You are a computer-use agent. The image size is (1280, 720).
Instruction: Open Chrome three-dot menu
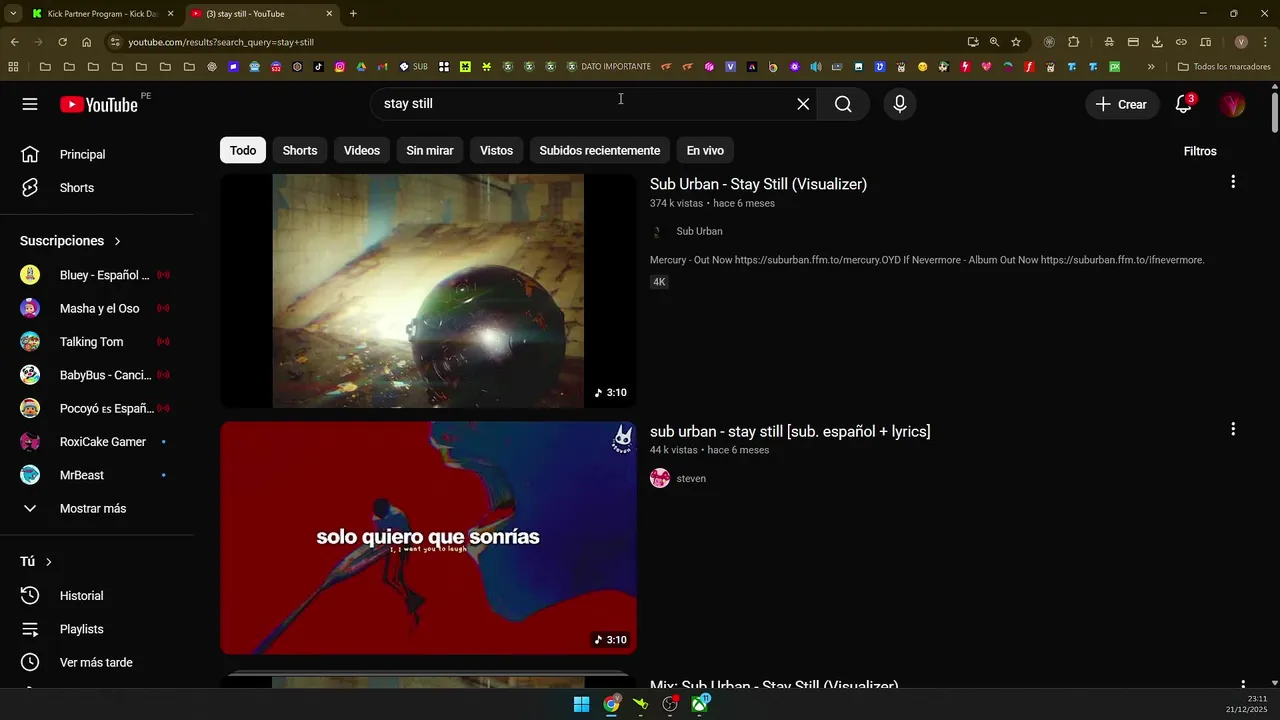(x=1264, y=42)
